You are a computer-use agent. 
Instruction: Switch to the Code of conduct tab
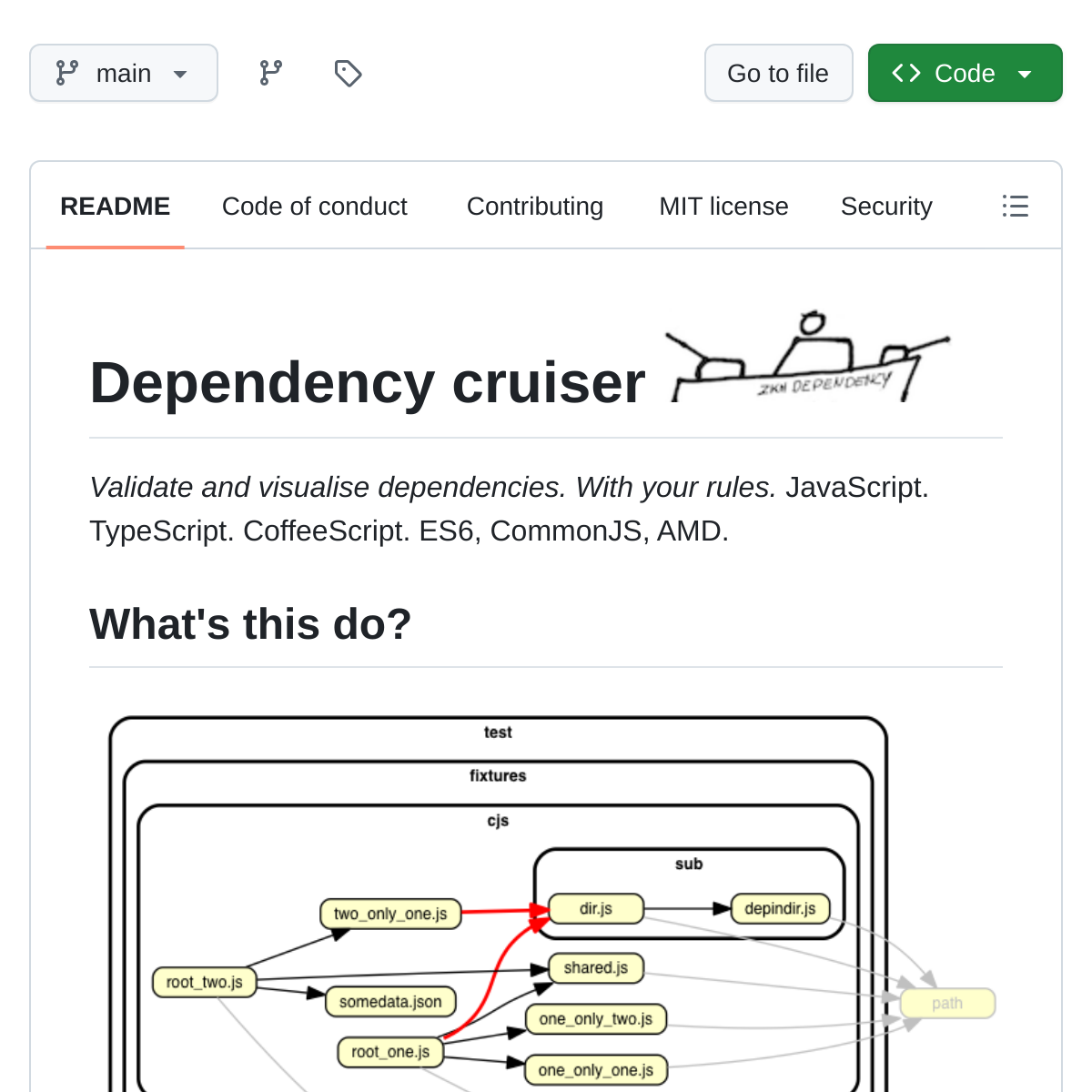point(314,207)
